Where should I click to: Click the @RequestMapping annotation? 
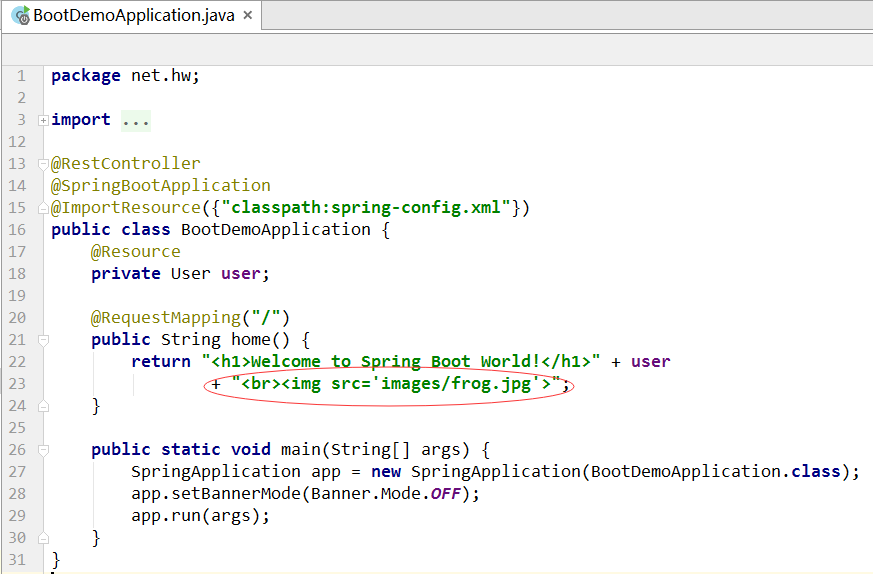tap(165, 317)
